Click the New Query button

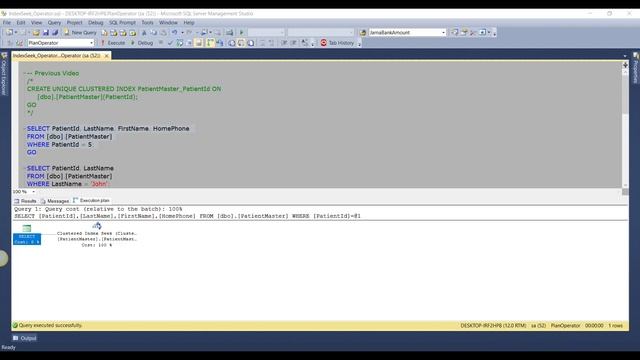80,33
